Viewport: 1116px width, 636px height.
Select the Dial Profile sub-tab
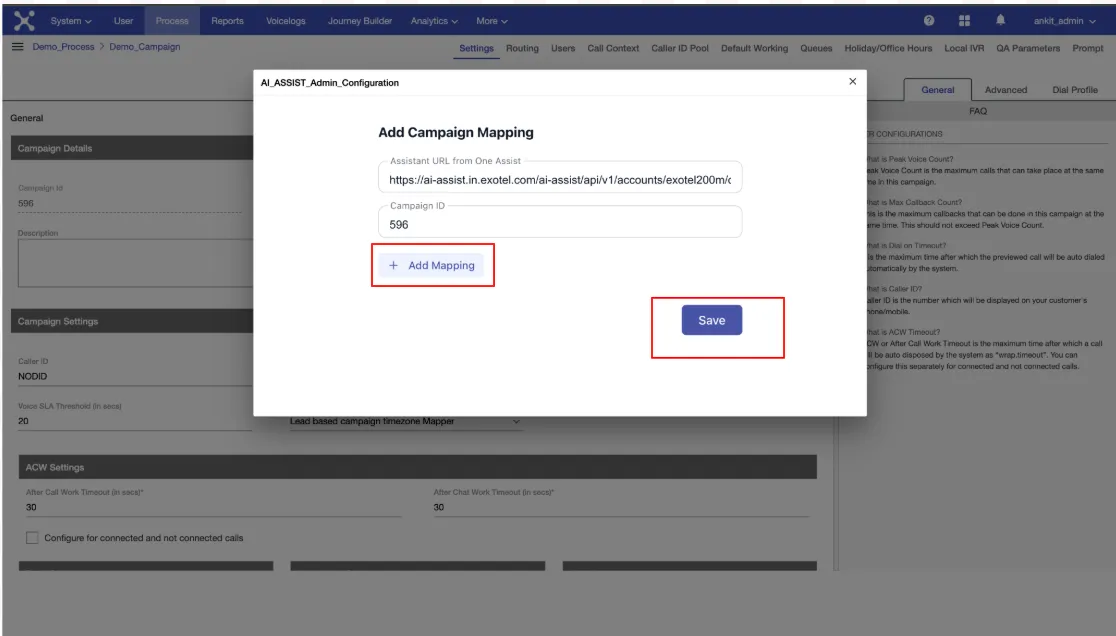click(x=1075, y=90)
